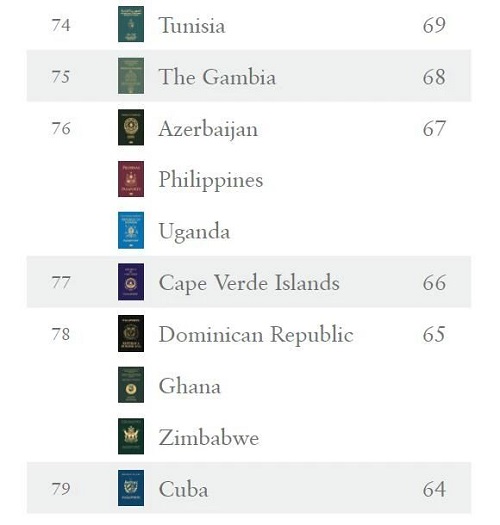Click the Dominican Republic text link
Screen dimensions: 500x525
(256, 335)
